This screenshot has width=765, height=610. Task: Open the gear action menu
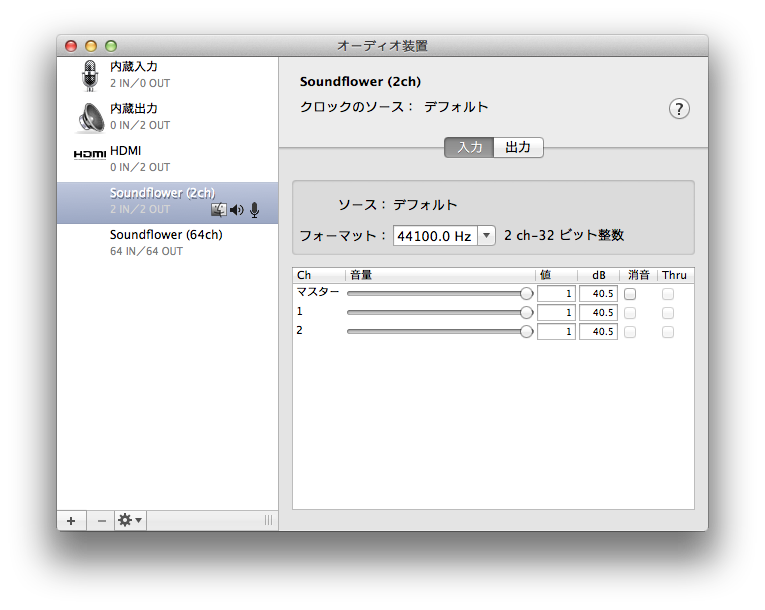(130, 521)
